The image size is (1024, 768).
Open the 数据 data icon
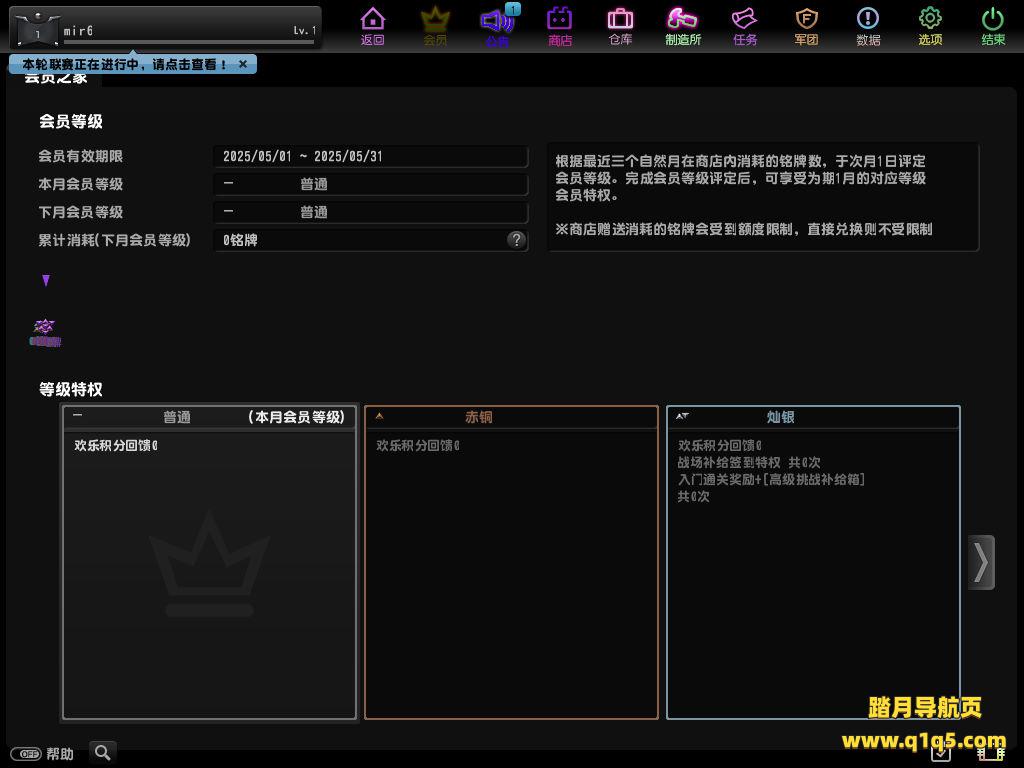click(868, 25)
